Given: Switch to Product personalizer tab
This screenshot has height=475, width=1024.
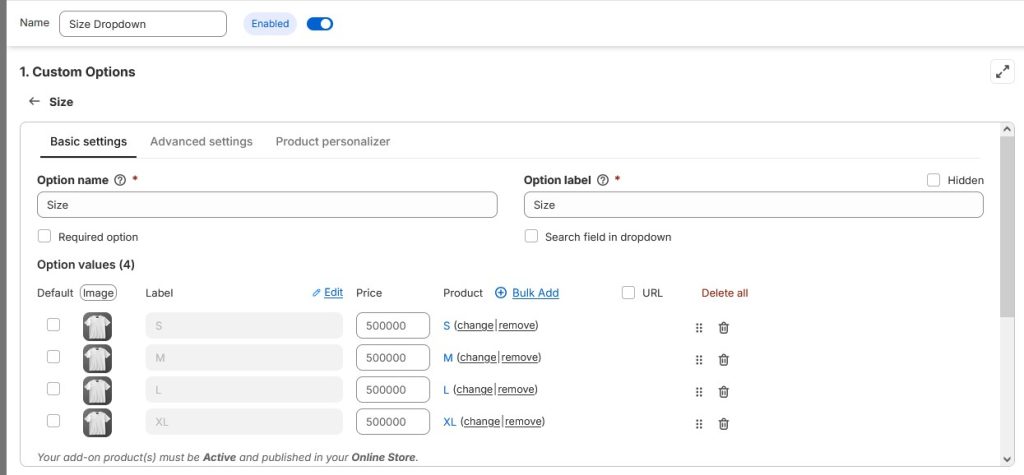Looking at the screenshot, I should click(332, 141).
